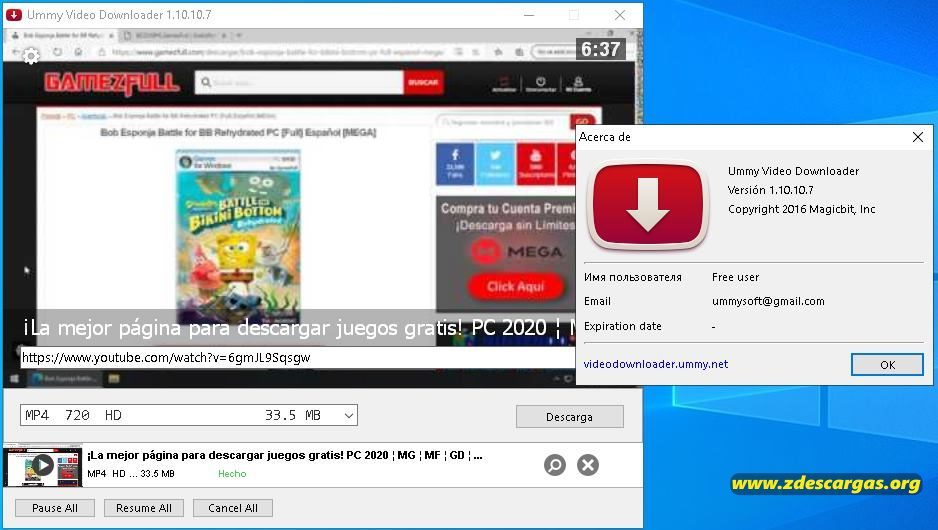The image size is (938, 530).
Task: Click the 'Click Aquí' button in preview
Action: (x=516, y=287)
